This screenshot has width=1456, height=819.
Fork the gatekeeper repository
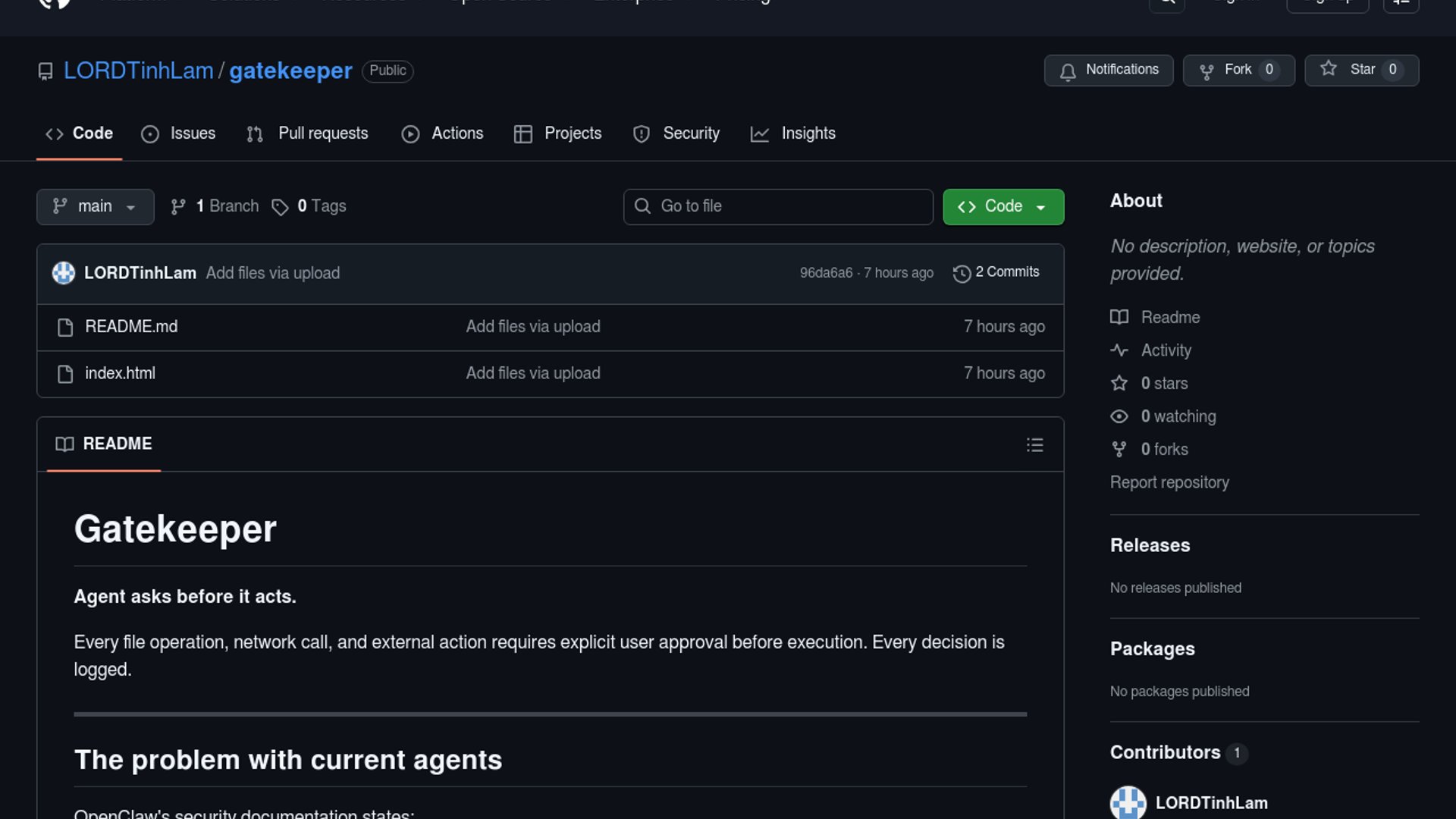click(1238, 70)
